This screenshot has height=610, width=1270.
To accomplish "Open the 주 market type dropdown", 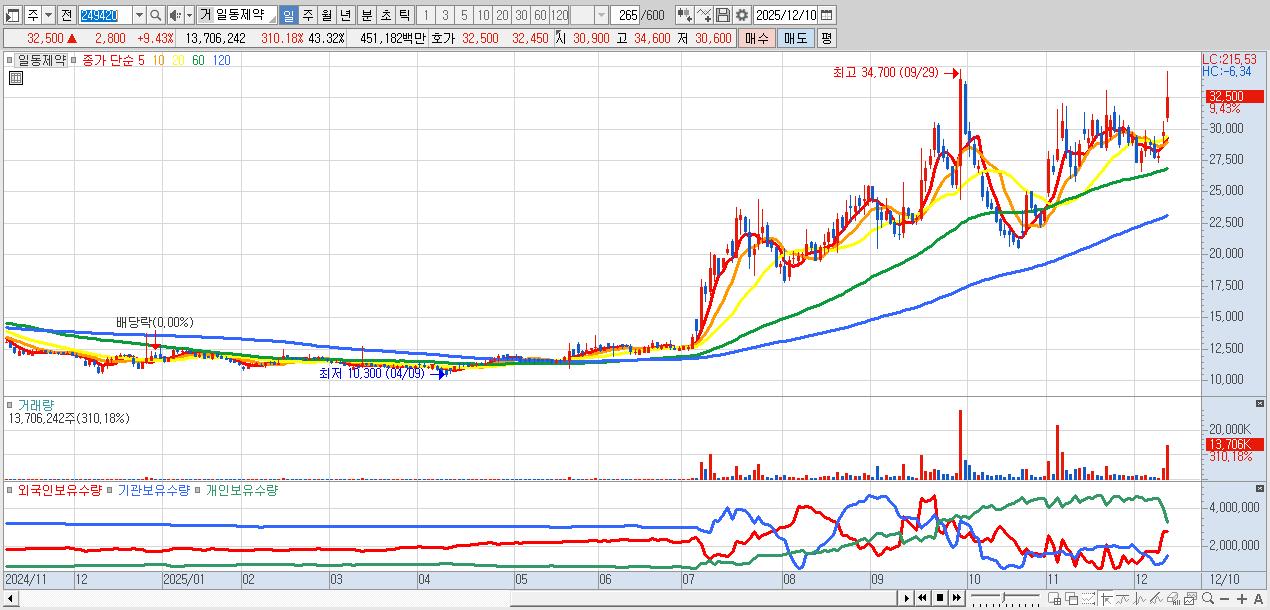I will point(48,15).
